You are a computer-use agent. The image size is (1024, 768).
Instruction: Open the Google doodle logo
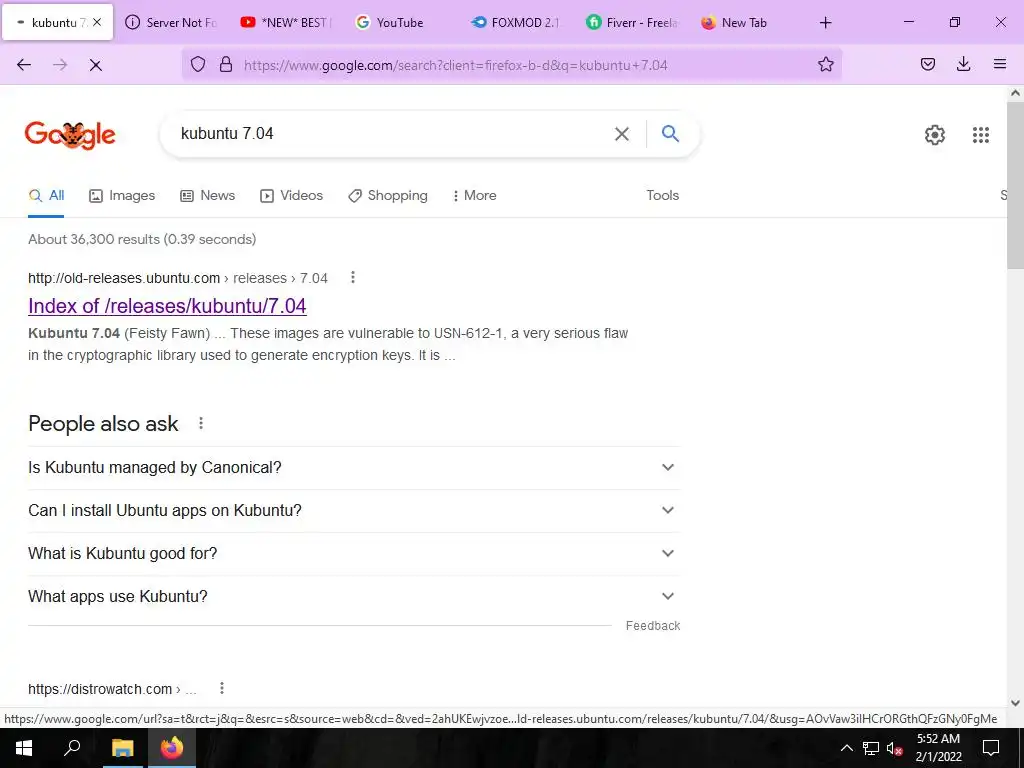click(70, 135)
